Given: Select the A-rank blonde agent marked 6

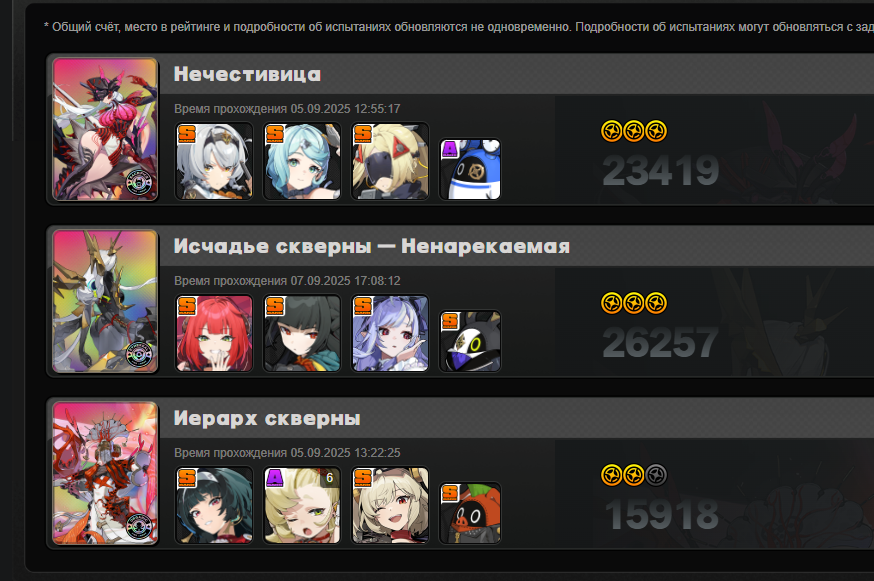Looking at the screenshot, I should coord(302,505).
